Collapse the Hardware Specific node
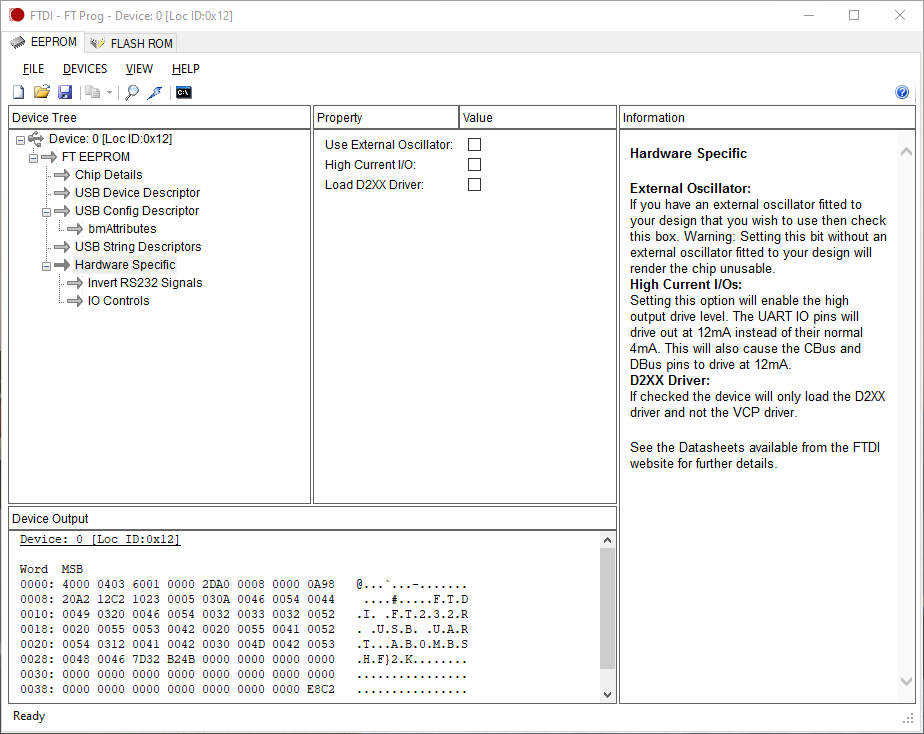Screen dimensions: 924x734 pyautogui.click(x=46, y=266)
